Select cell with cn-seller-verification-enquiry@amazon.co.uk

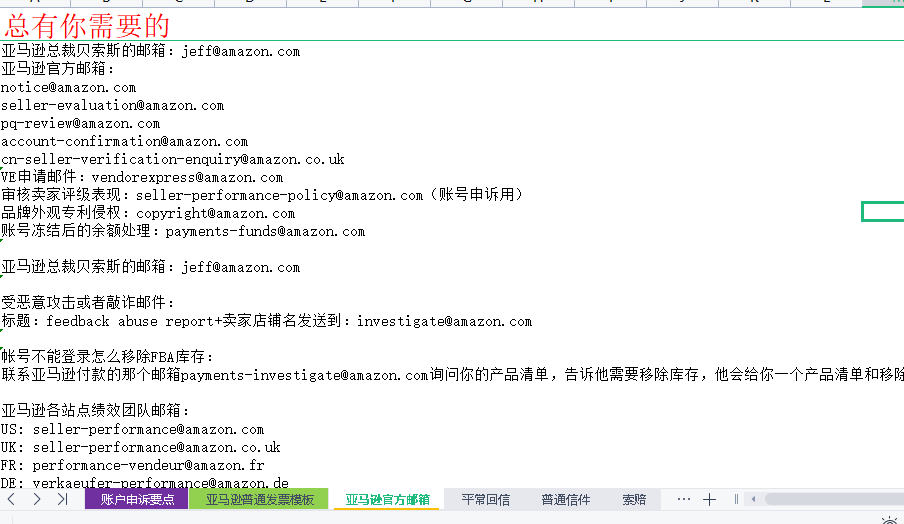click(172, 159)
